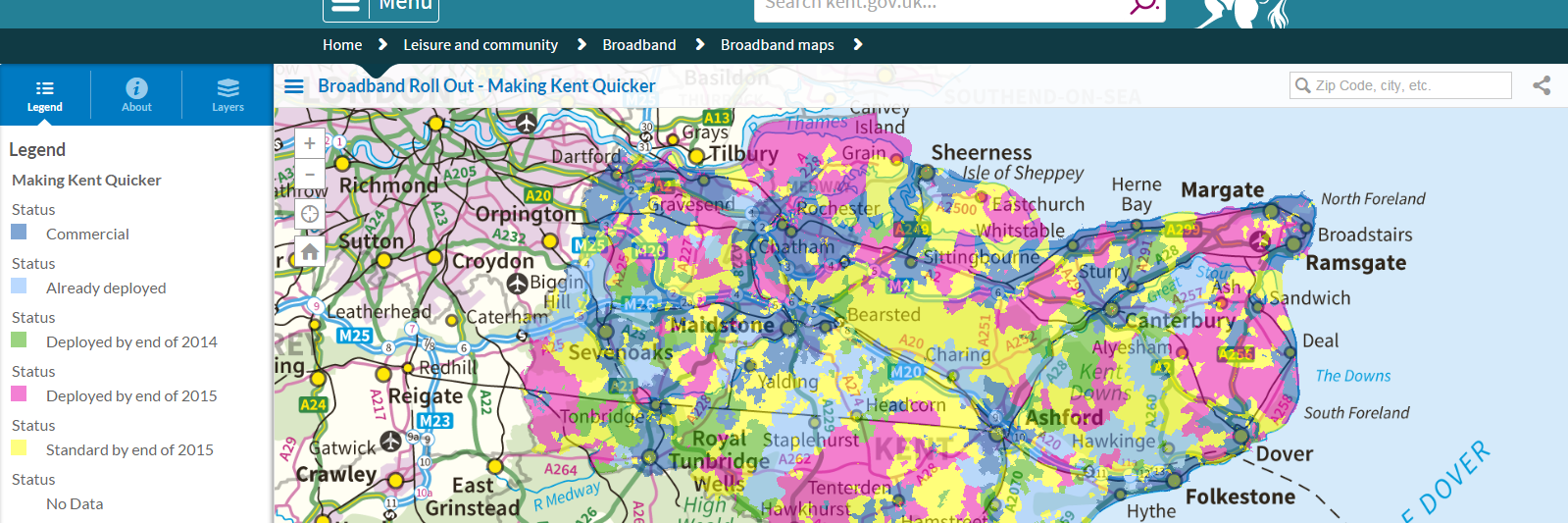Click Canterbury on the map
Screen dimensions: 1568x523
pos(1181,321)
